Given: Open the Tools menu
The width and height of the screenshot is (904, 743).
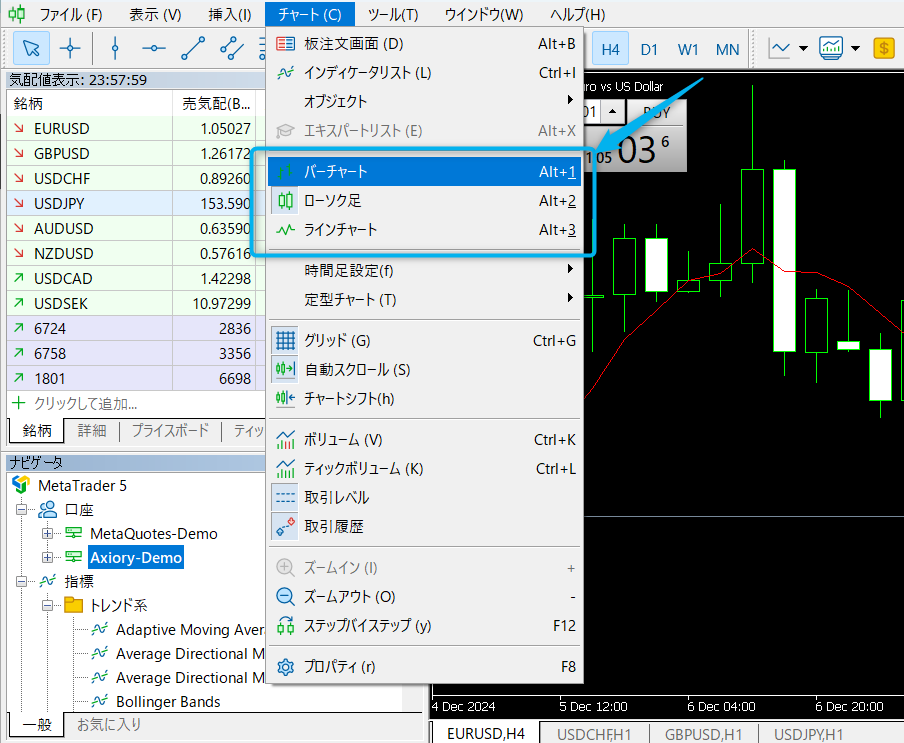Looking at the screenshot, I should [393, 14].
